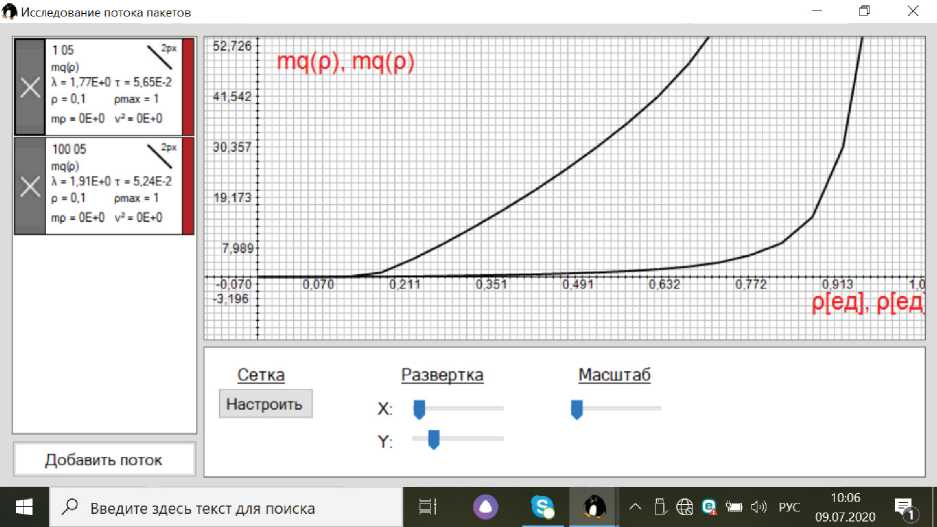Open the notification center icon

tap(904, 508)
